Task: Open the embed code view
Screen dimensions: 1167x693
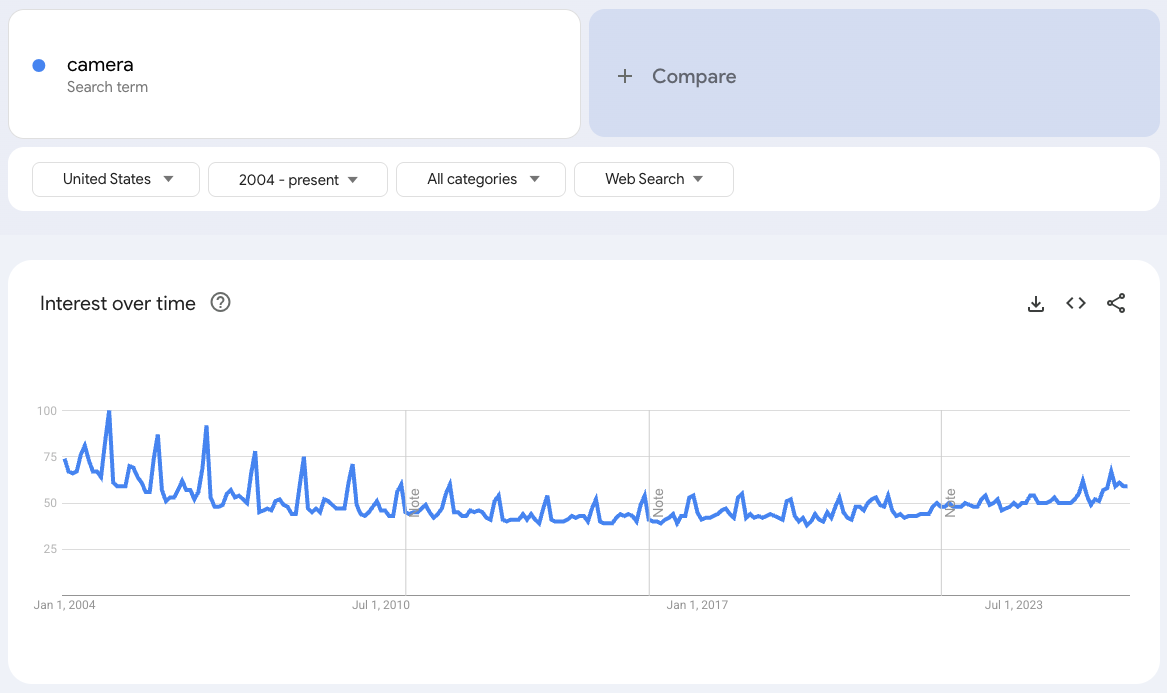Action: 1075,303
